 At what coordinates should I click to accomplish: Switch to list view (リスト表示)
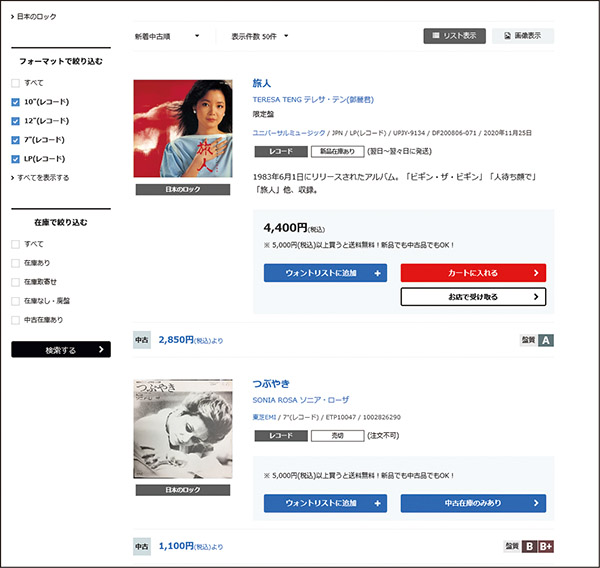tap(454, 36)
